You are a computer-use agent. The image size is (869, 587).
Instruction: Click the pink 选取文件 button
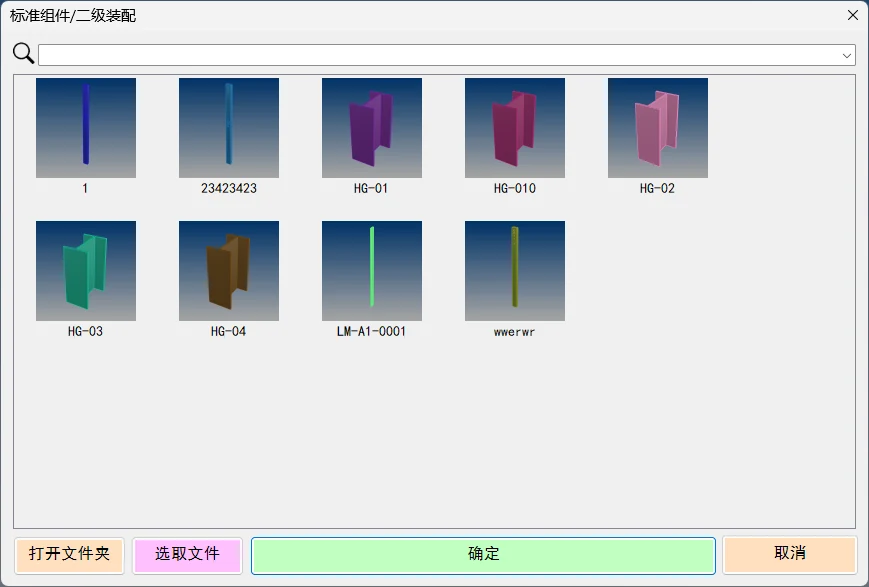tap(187, 555)
